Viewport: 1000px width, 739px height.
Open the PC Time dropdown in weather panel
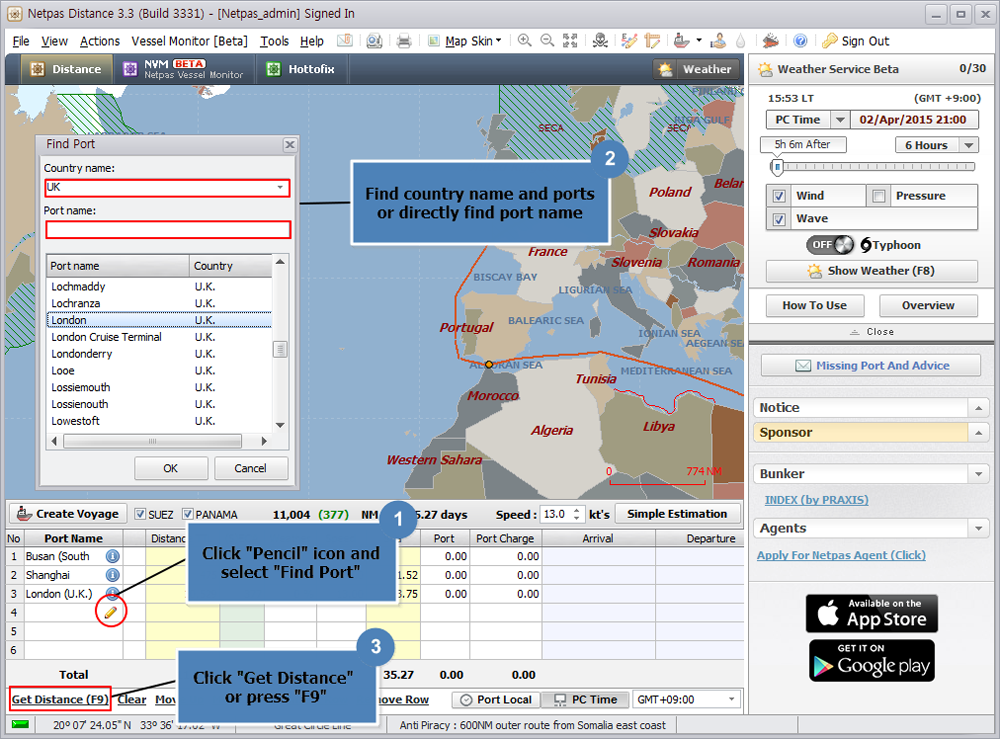840,119
